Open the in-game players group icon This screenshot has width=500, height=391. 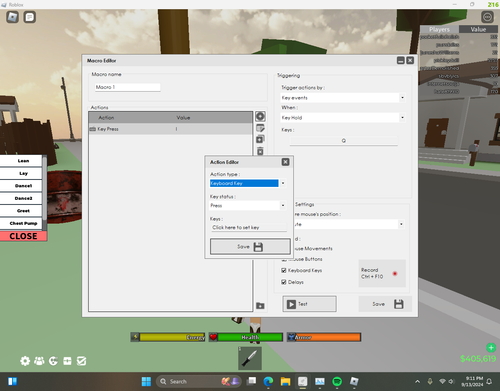click(x=39, y=361)
